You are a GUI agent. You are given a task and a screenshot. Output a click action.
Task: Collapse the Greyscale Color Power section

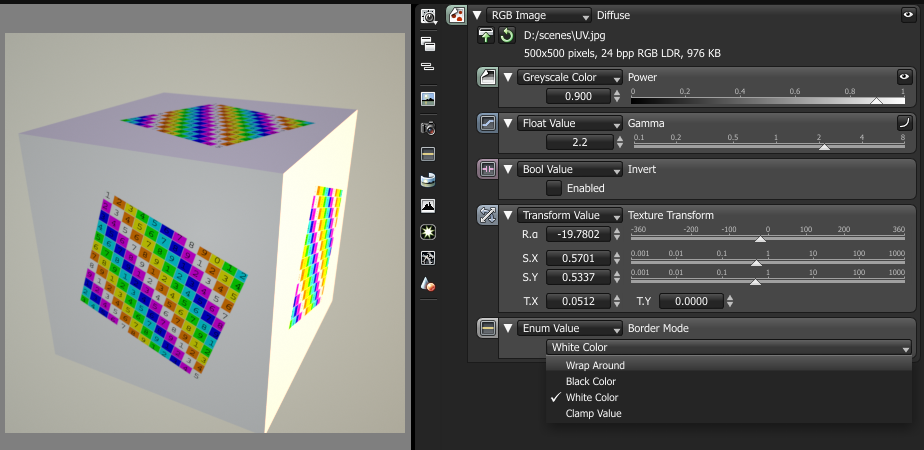click(508, 77)
